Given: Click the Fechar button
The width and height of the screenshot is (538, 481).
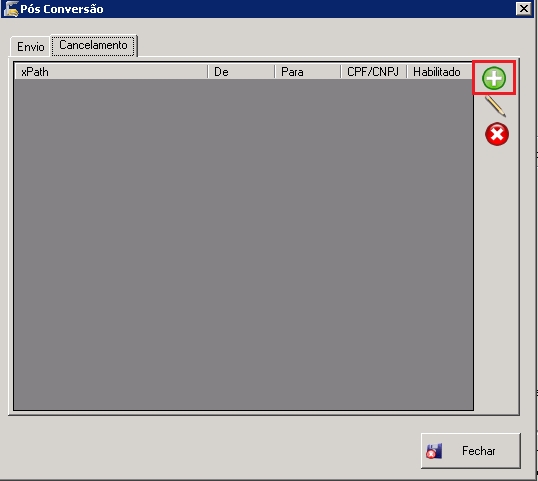Looking at the screenshot, I should (x=470, y=450).
